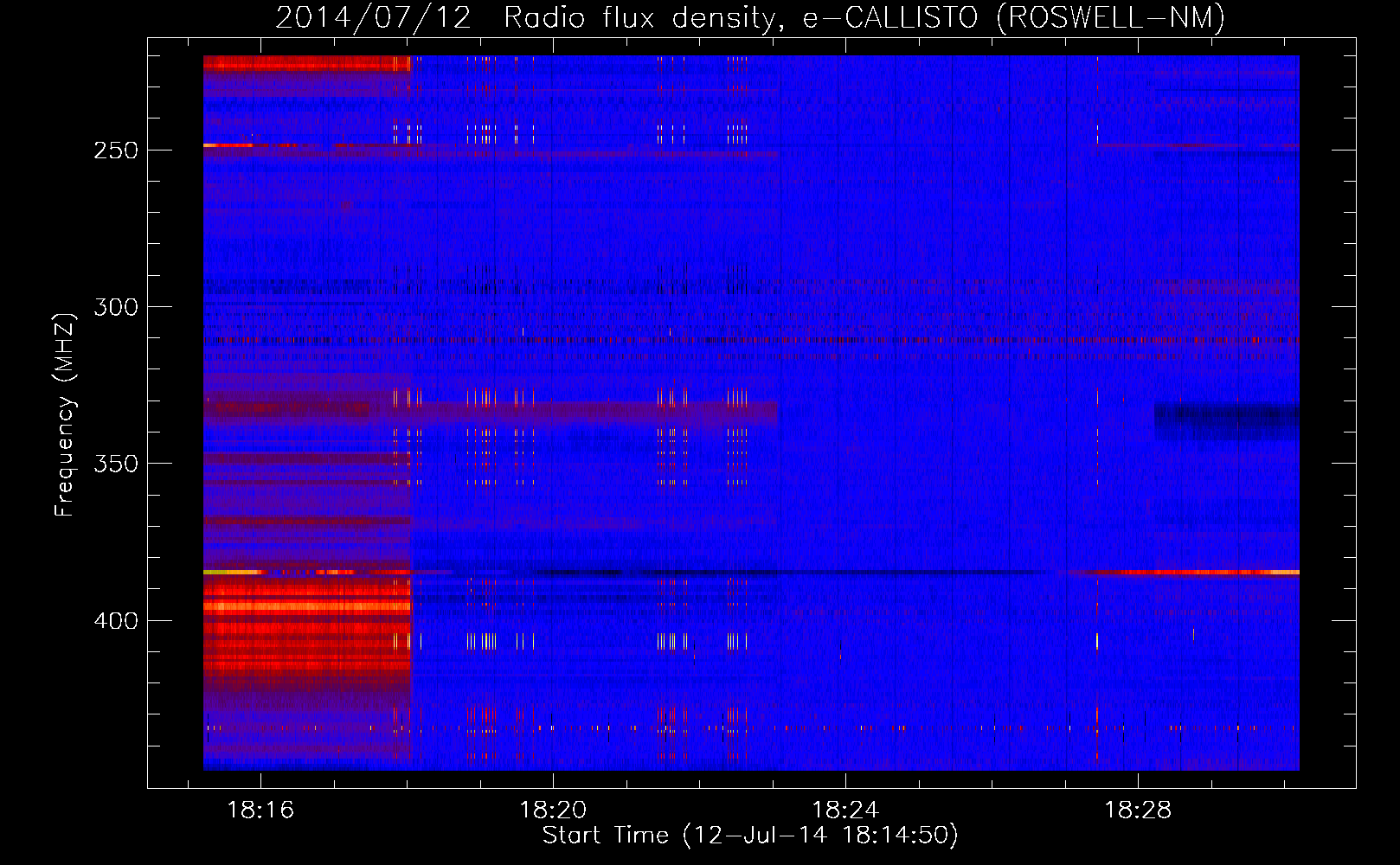Click the 'Start Time (12-Jul-14 18:14:50)' label

click(x=750, y=836)
